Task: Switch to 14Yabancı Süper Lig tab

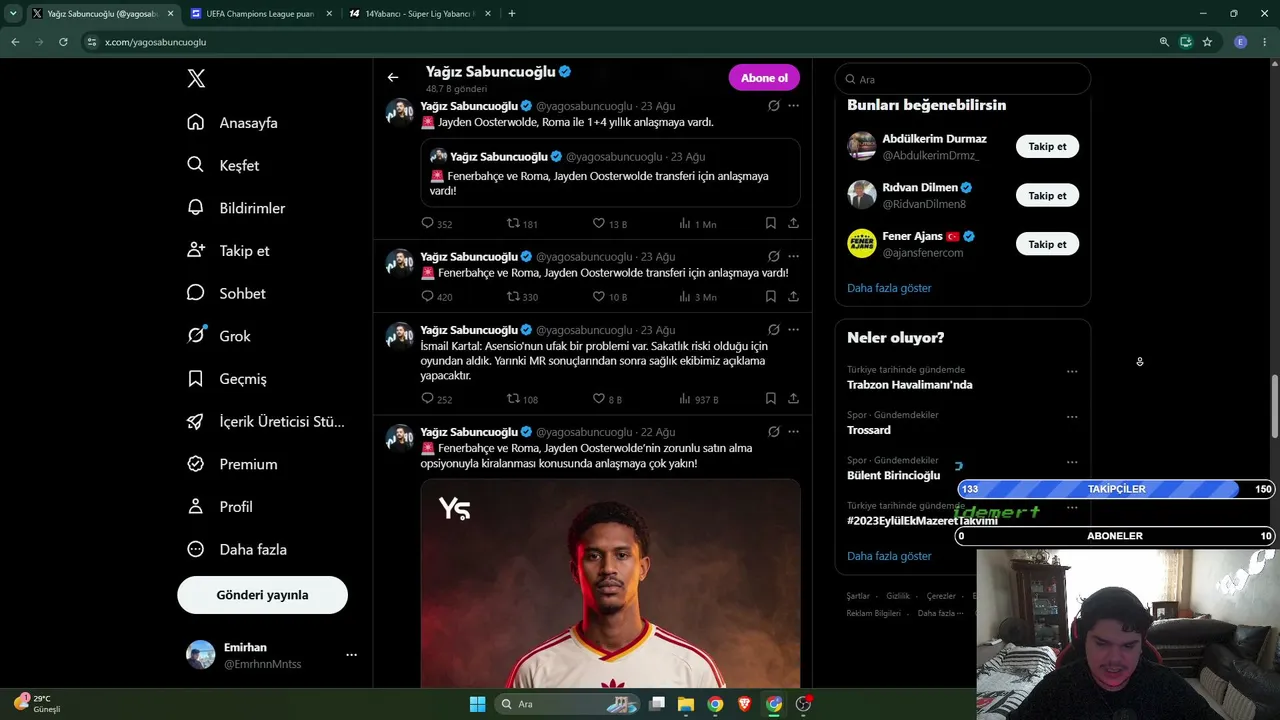Action: point(419,14)
